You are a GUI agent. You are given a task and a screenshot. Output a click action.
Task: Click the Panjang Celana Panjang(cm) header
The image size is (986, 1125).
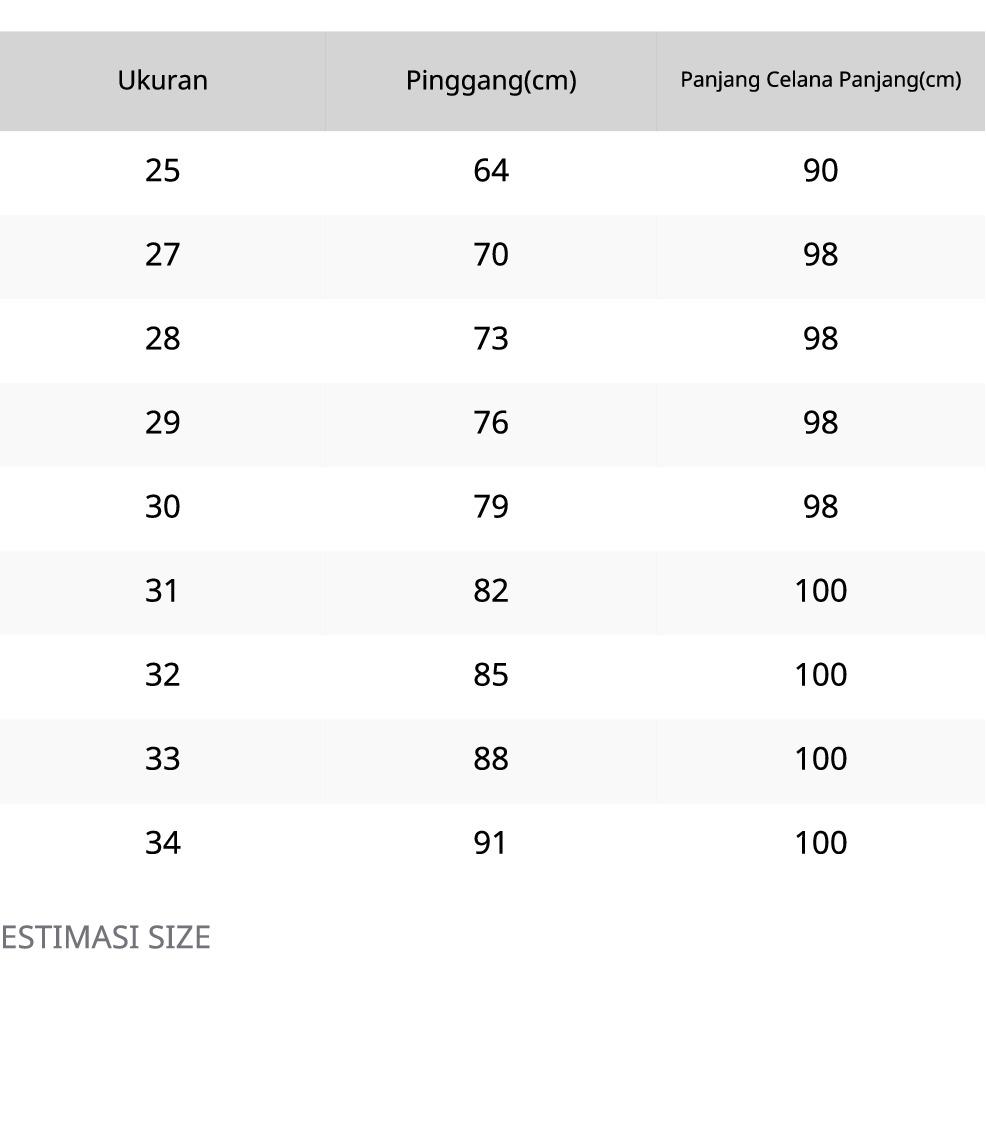[x=820, y=80]
